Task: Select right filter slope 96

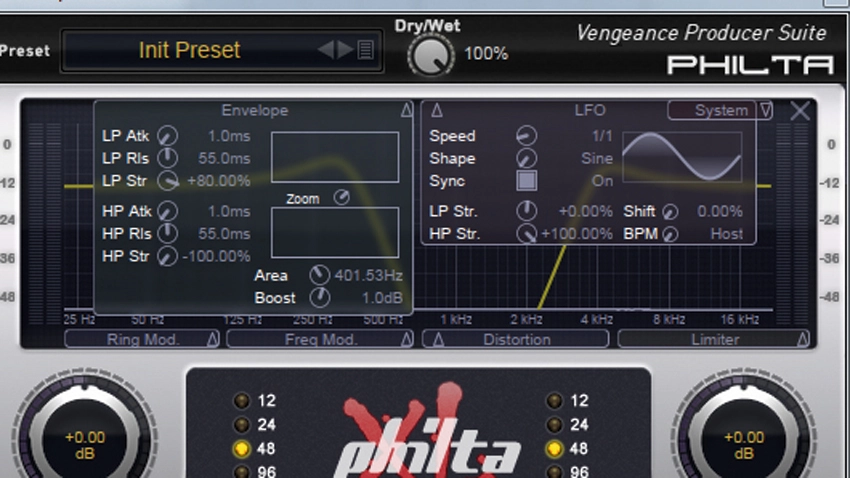Action: [554, 471]
